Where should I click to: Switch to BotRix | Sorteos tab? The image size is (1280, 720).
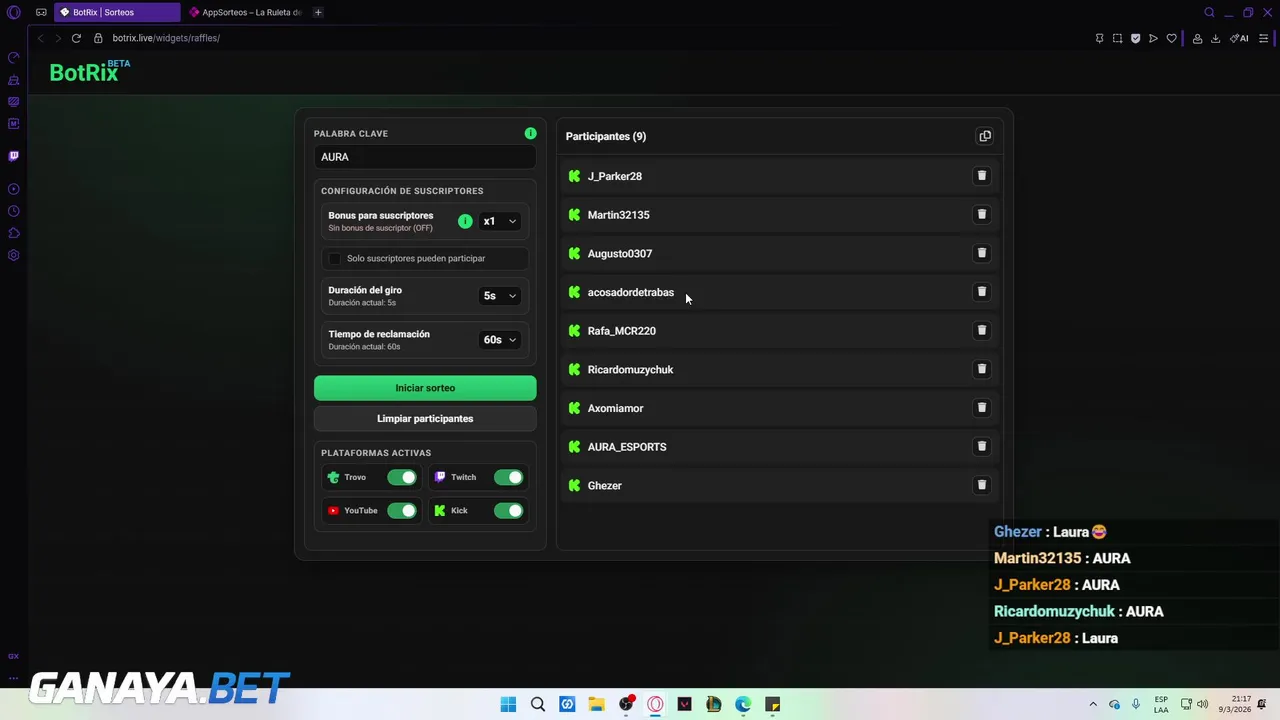[x=117, y=12]
